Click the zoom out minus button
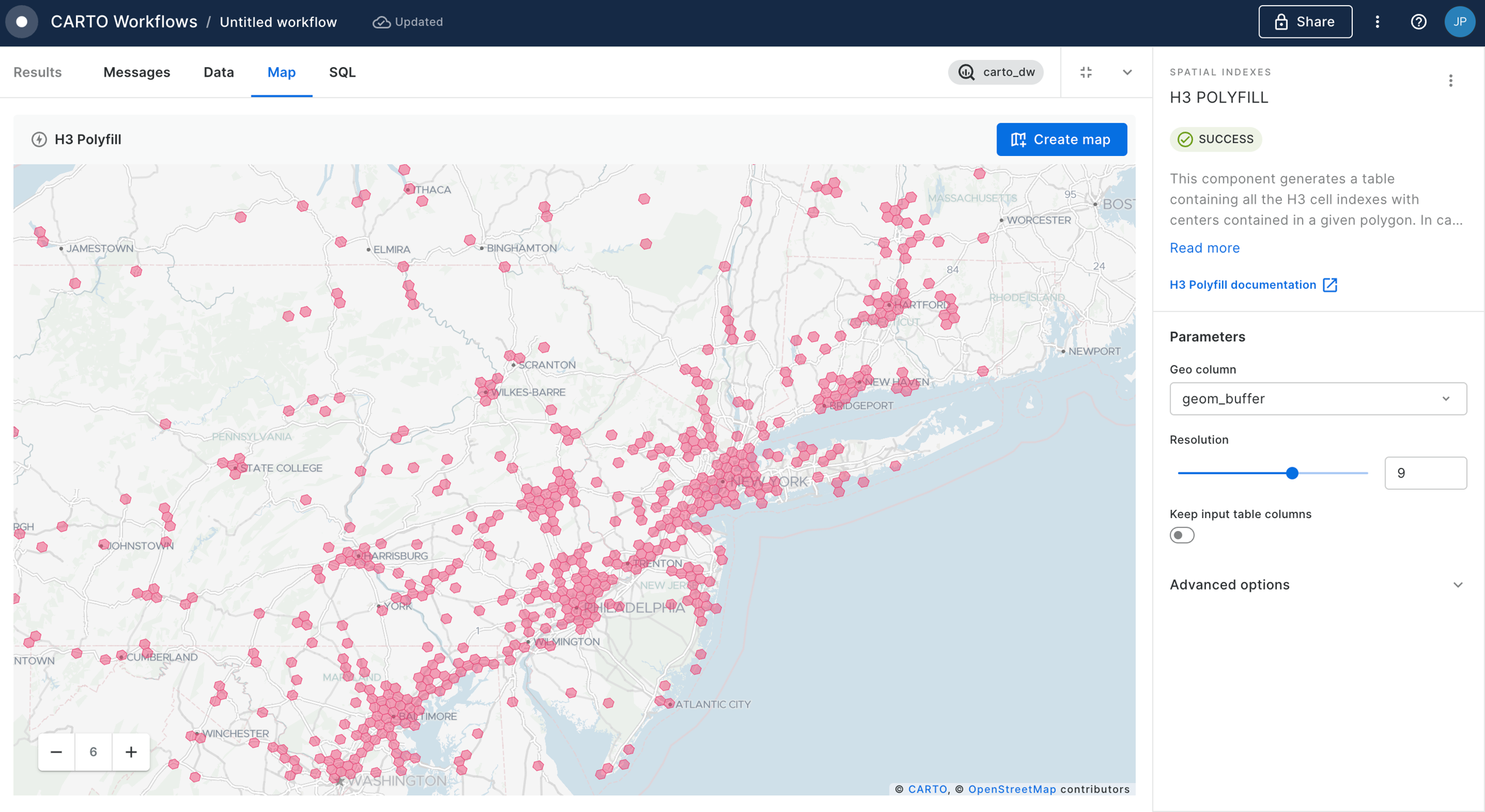The width and height of the screenshot is (1485, 812). 56,752
